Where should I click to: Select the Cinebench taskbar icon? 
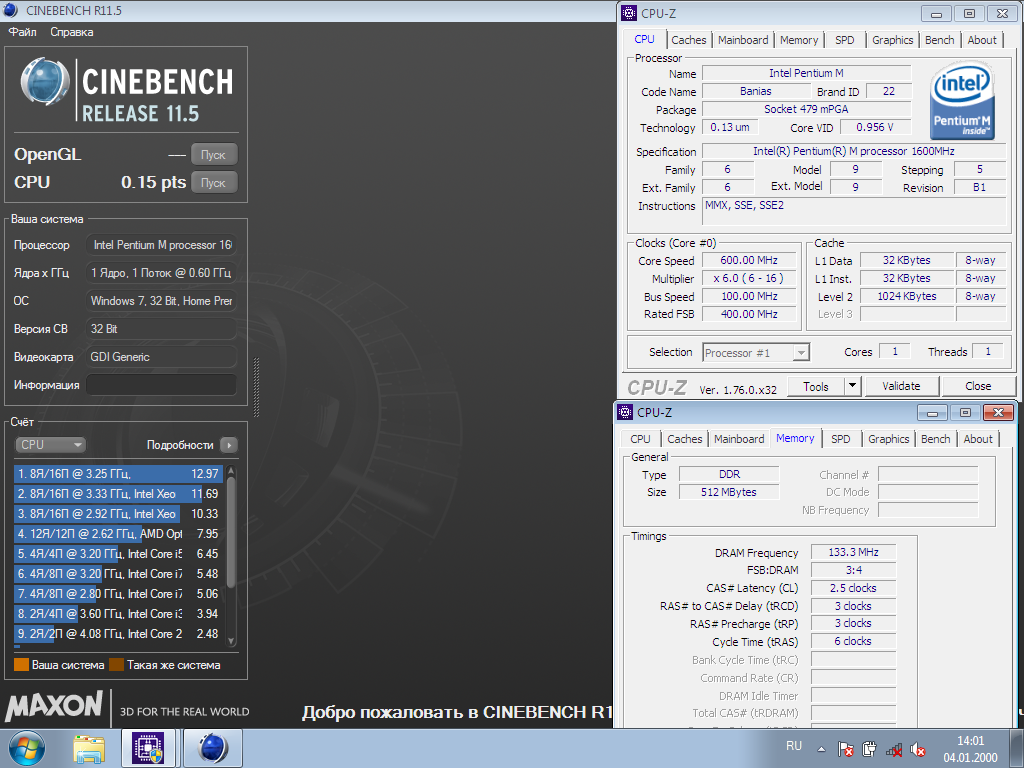[x=212, y=748]
